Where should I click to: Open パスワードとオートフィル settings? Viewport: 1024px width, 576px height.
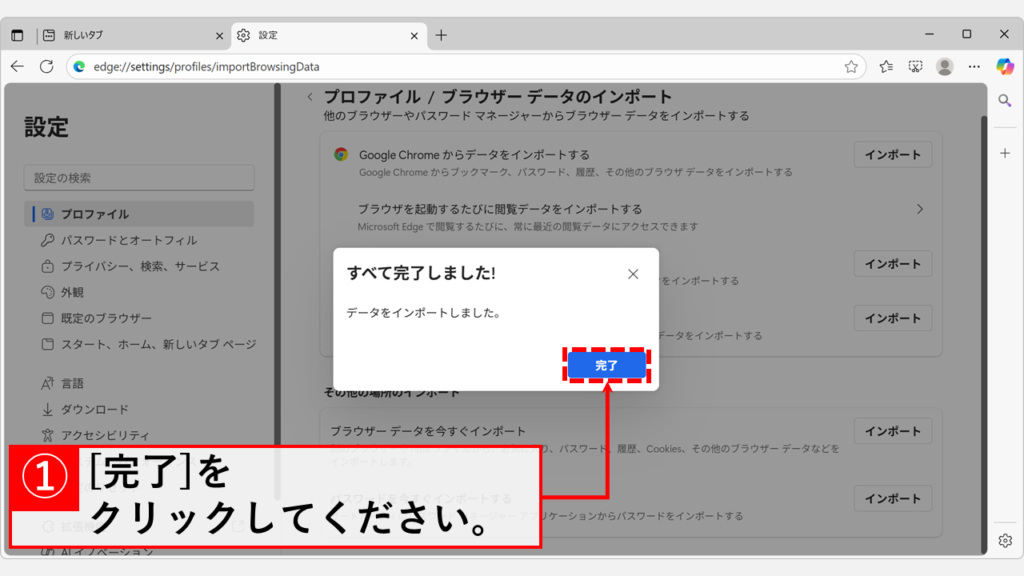(139, 240)
